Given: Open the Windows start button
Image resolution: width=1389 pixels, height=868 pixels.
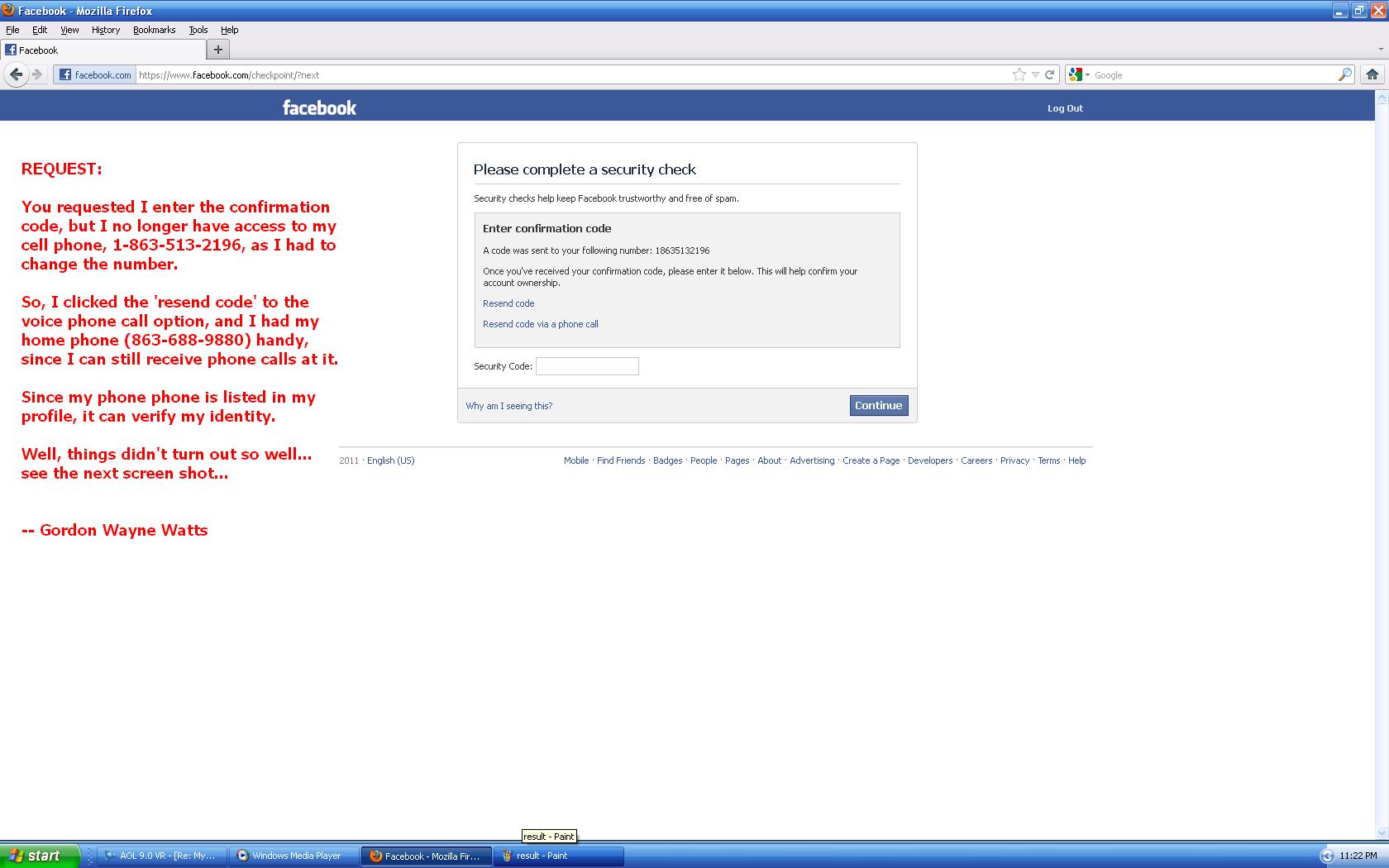Looking at the screenshot, I should pyautogui.click(x=40, y=856).
